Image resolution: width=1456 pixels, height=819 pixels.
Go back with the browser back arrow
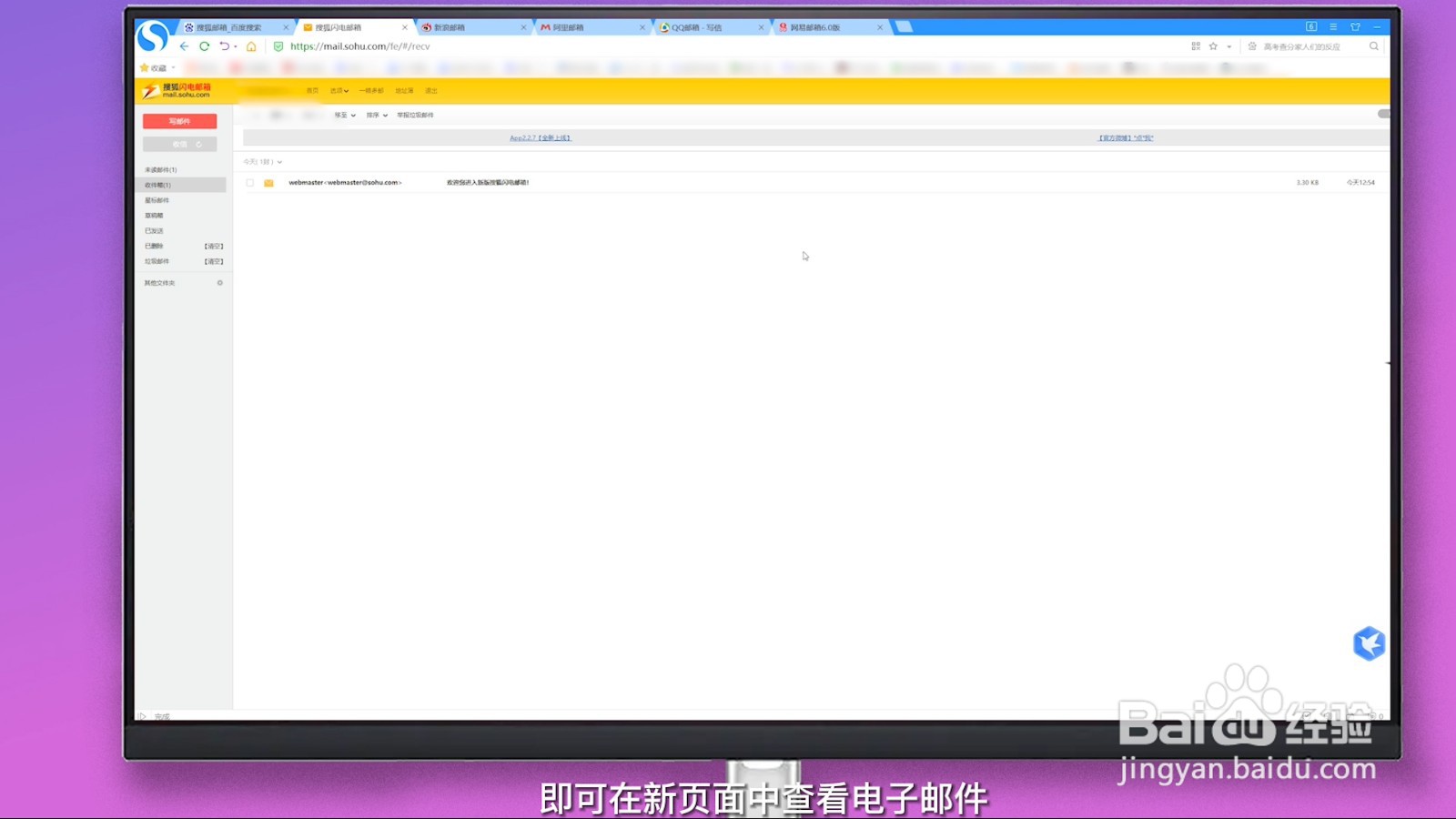click(x=185, y=46)
